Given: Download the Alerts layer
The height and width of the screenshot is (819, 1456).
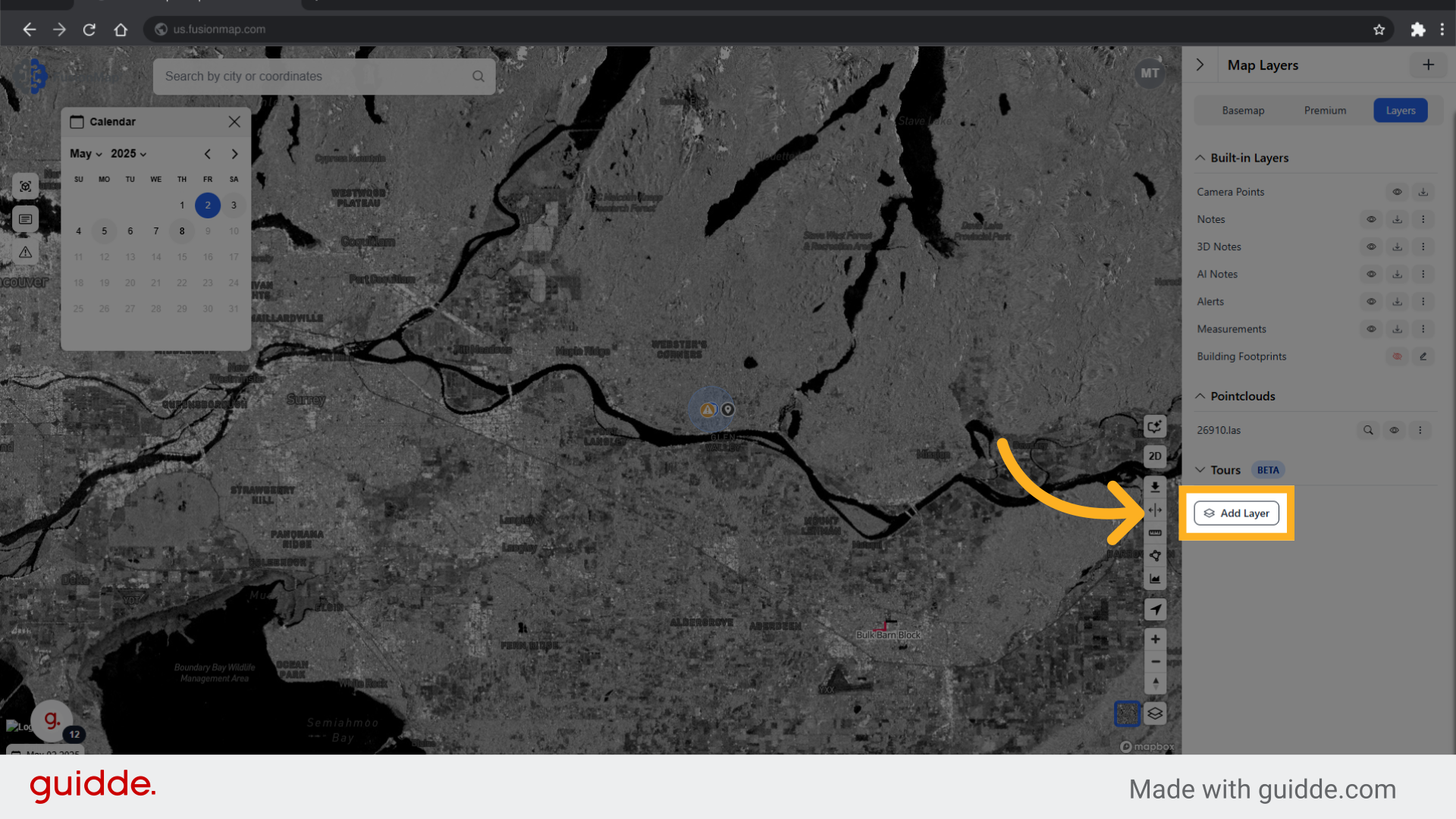Looking at the screenshot, I should tap(1397, 301).
